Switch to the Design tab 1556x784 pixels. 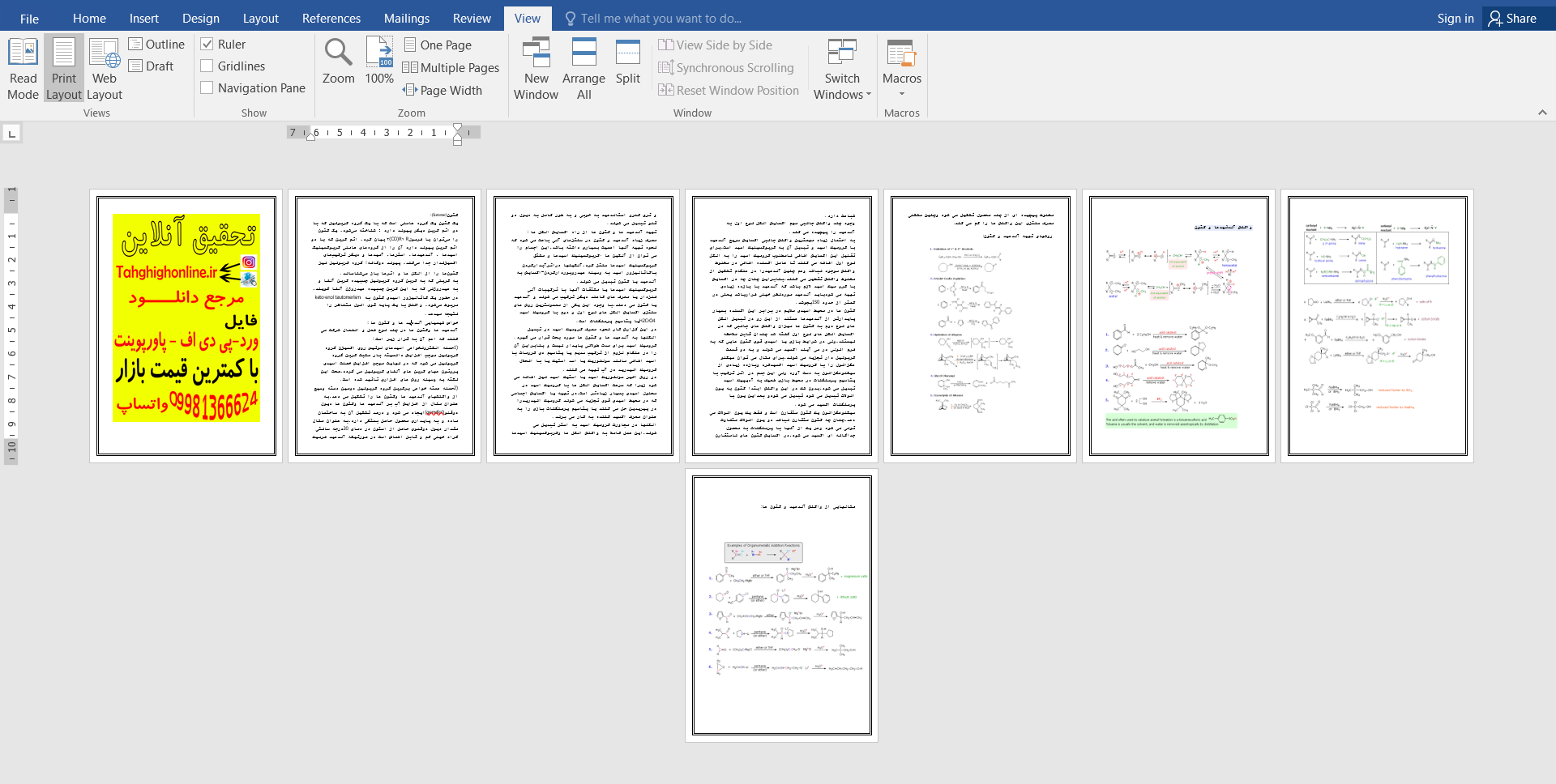coord(201,19)
